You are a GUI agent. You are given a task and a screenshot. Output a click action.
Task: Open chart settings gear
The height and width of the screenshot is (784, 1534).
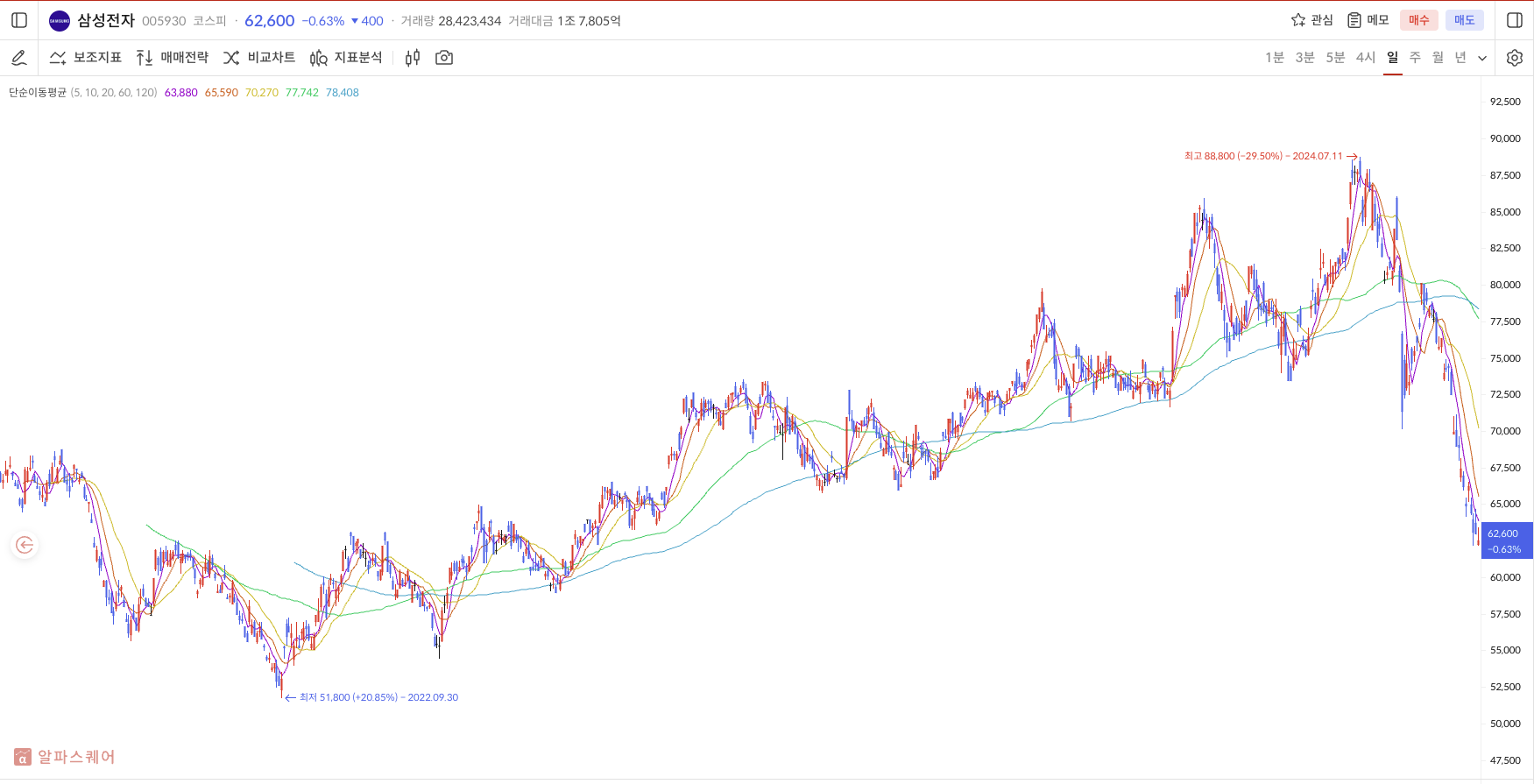tap(1515, 58)
